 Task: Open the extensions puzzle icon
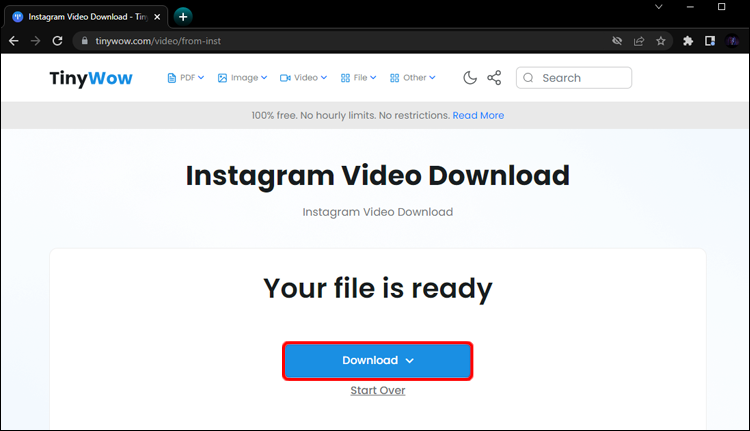point(688,41)
